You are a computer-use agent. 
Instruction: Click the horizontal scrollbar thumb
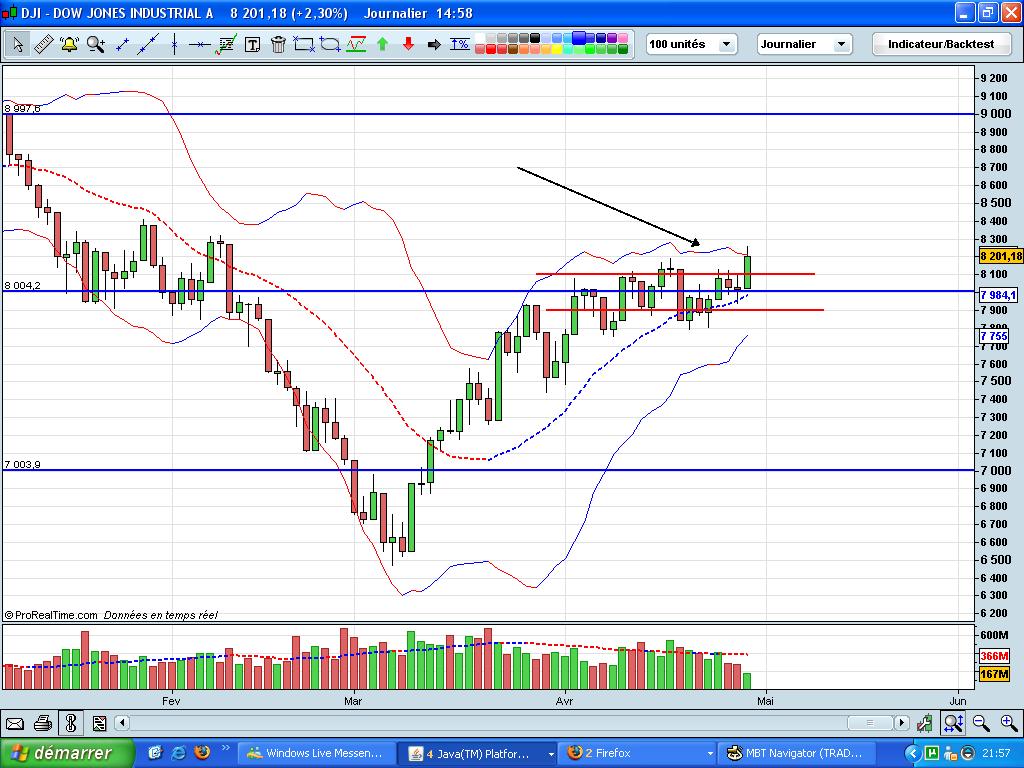coord(870,723)
